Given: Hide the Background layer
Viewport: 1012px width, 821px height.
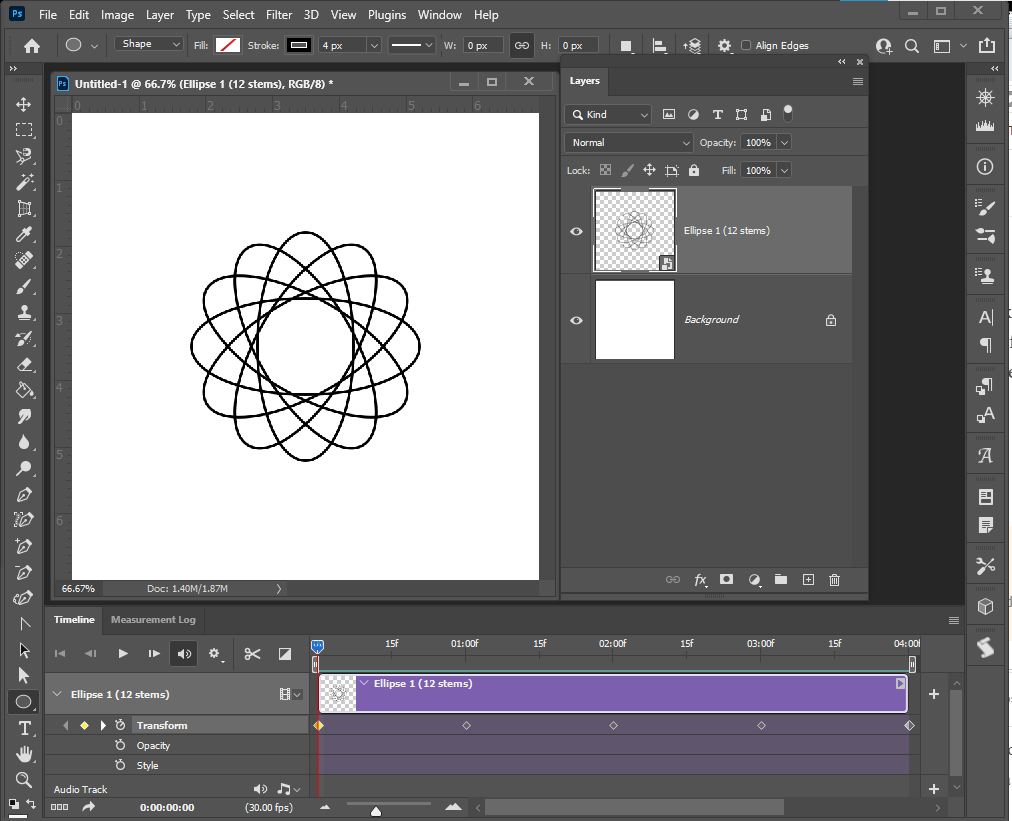Looking at the screenshot, I should coord(576,319).
